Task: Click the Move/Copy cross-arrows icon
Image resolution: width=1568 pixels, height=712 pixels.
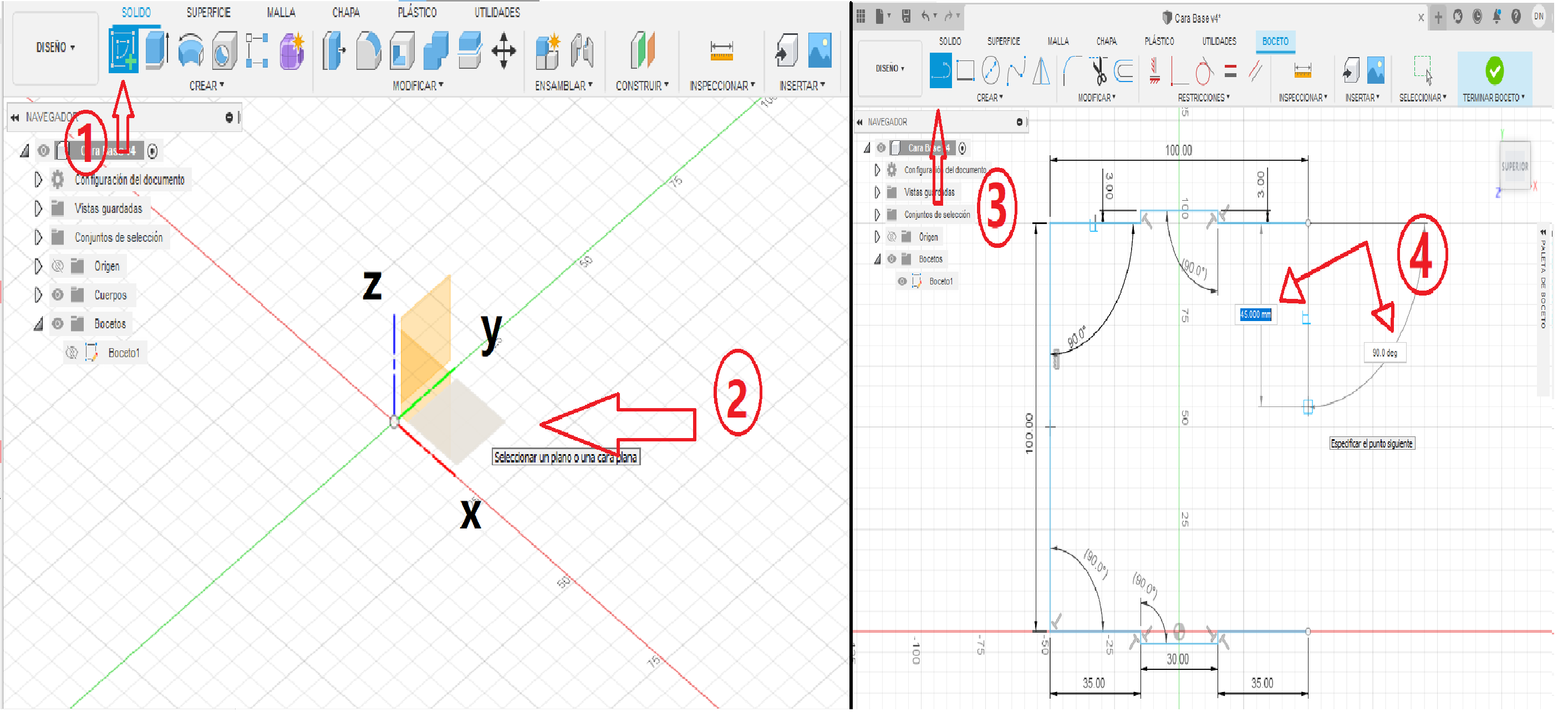Action: [x=504, y=50]
